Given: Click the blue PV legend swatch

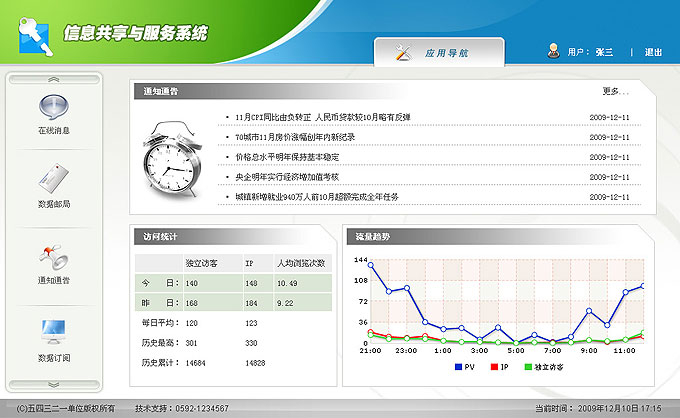Looking at the screenshot, I should 459,367.
